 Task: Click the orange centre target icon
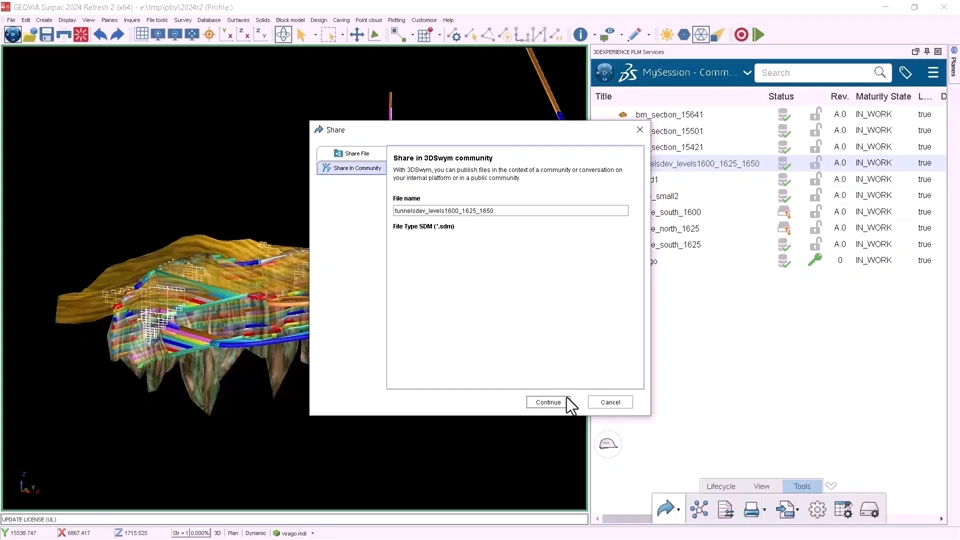pyautogui.click(x=209, y=34)
